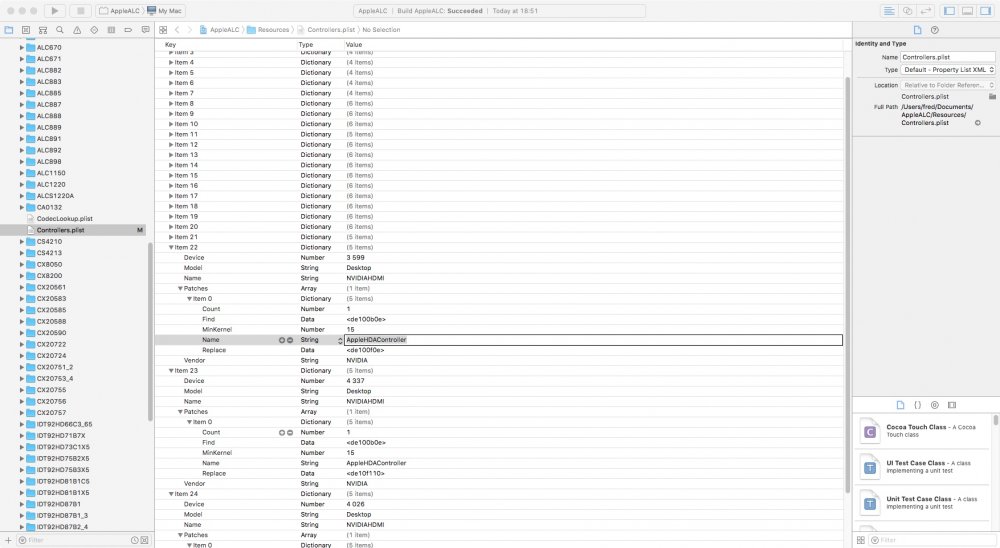Toggle the Utilities pane visibility
This screenshot has width=1000, height=548.
coord(985,11)
